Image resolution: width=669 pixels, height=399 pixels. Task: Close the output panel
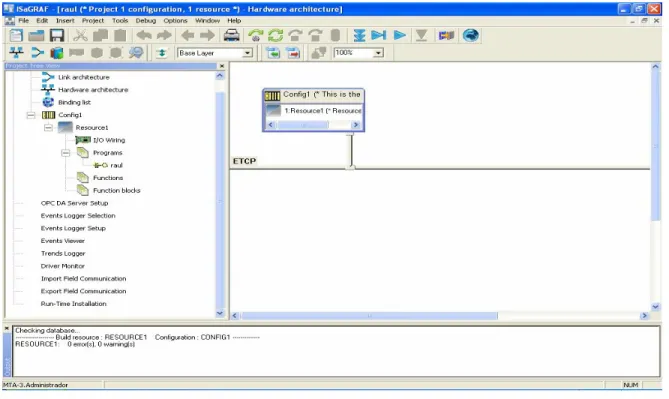coord(7,329)
